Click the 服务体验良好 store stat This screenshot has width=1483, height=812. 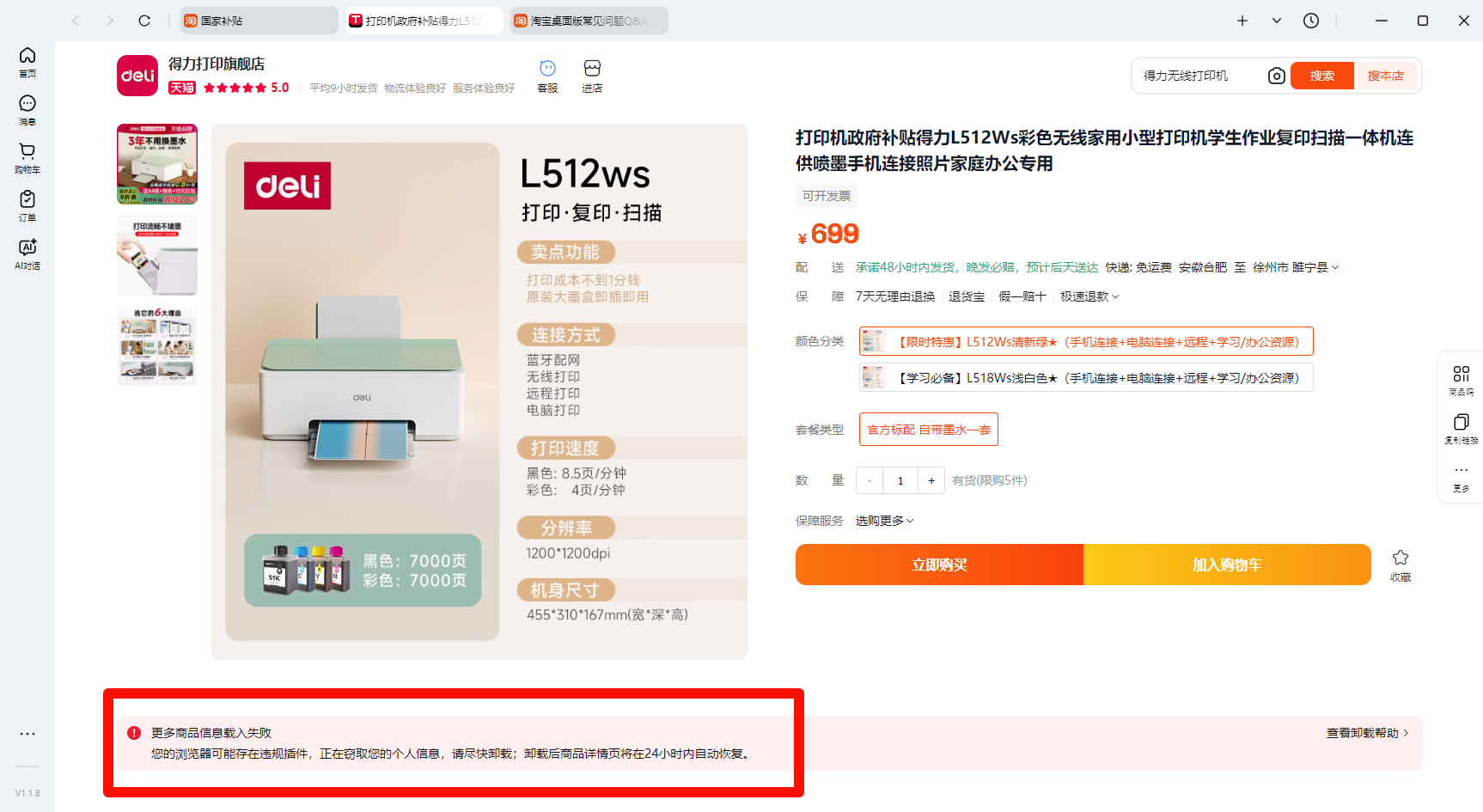point(484,89)
